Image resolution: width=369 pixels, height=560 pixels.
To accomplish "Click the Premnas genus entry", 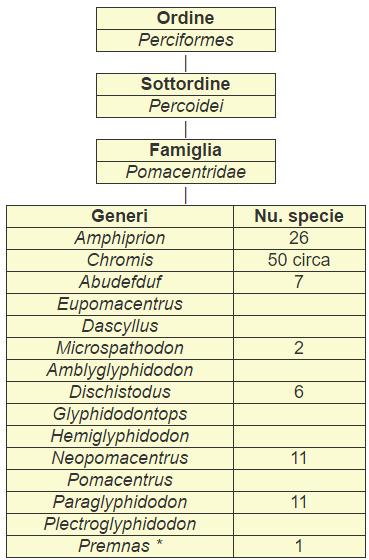I will click(120, 546).
